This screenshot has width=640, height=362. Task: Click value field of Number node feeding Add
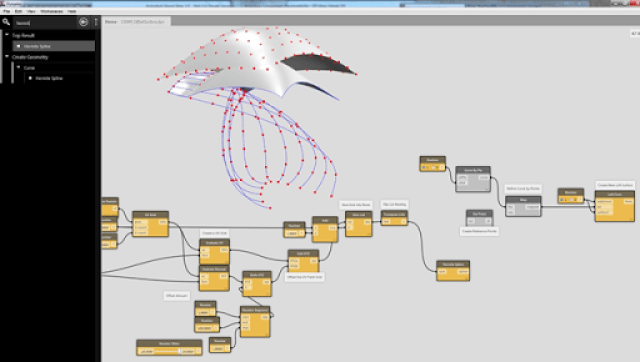[x=292, y=233]
